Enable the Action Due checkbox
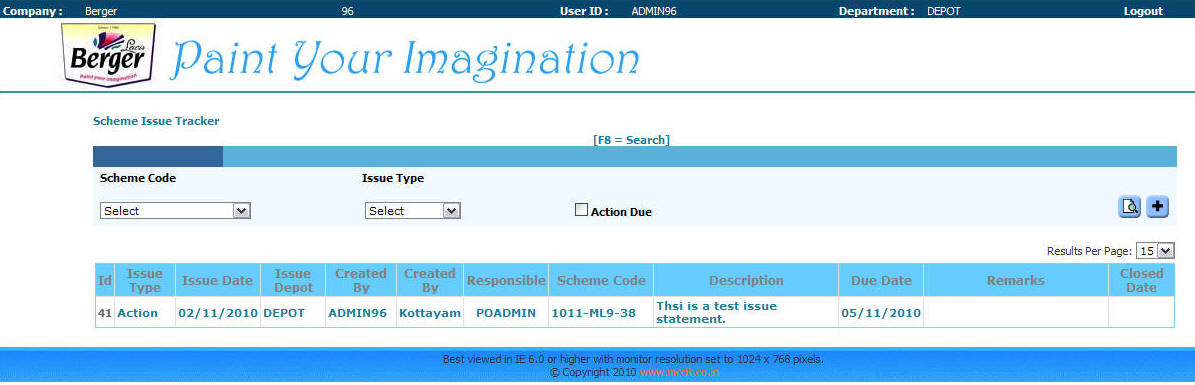The image size is (1195, 385). coord(581,210)
